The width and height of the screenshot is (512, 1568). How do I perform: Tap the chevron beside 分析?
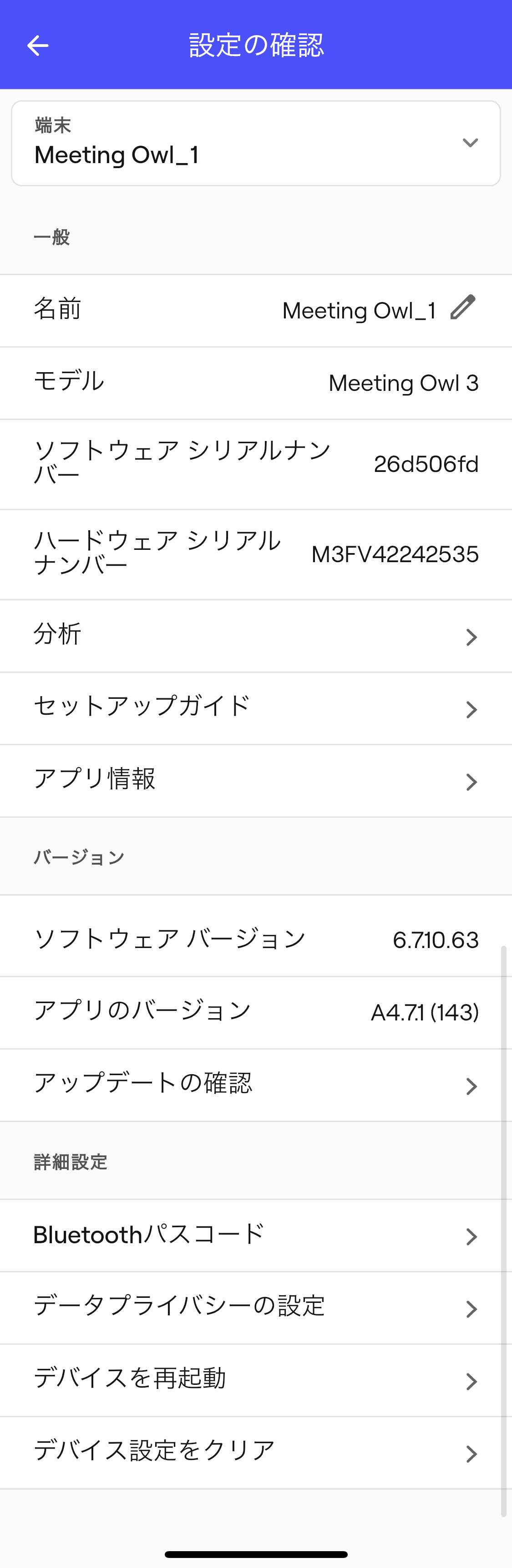pyautogui.click(x=471, y=637)
